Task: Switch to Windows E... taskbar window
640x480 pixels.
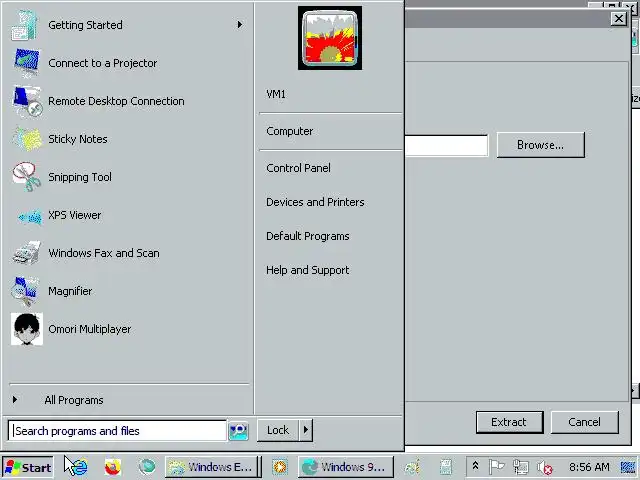Action: click(x=213, y=467)
